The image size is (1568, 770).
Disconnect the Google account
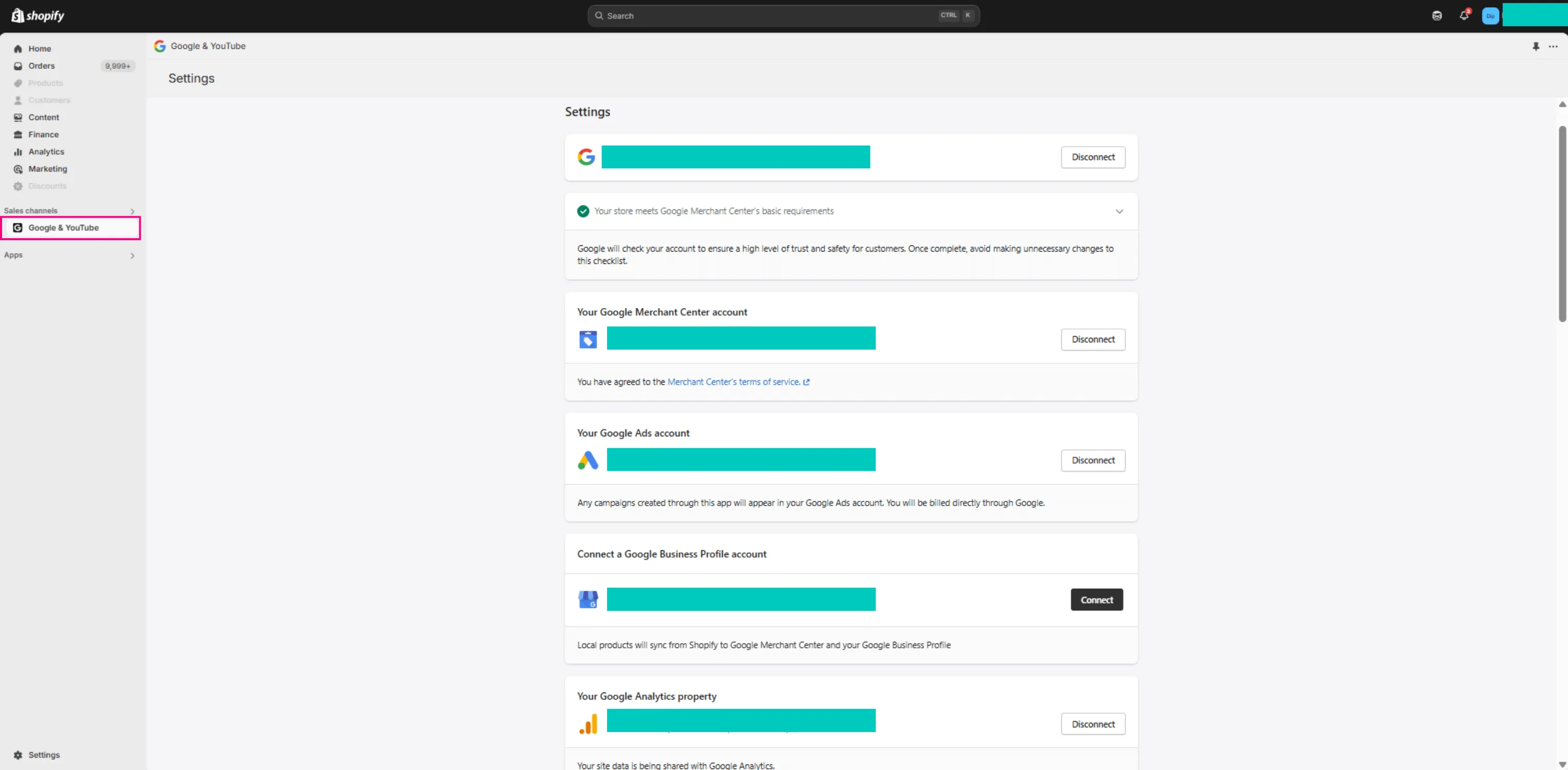tap(1092, 157)
